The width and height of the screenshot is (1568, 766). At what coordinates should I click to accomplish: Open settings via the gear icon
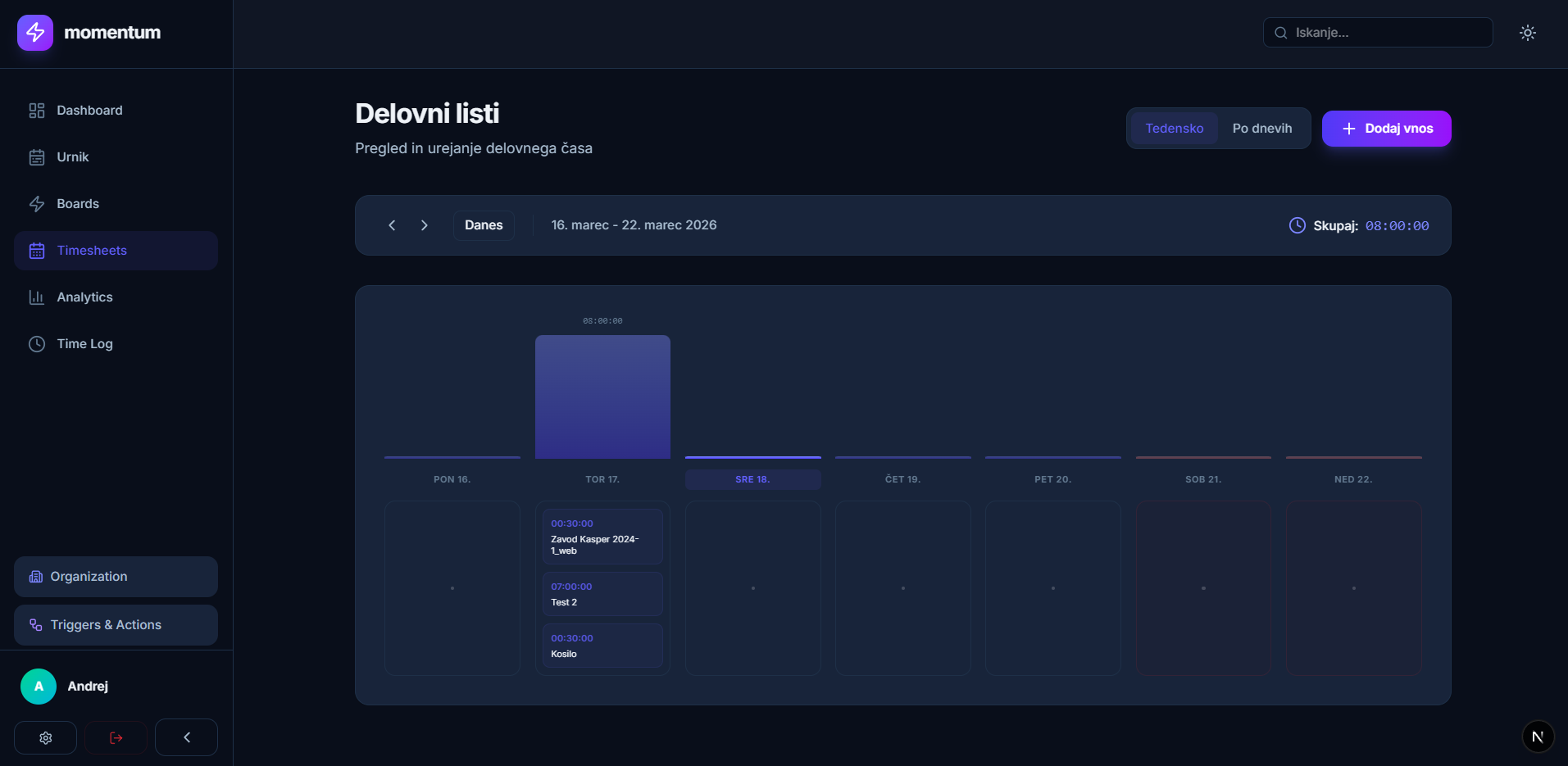[46, 737]
